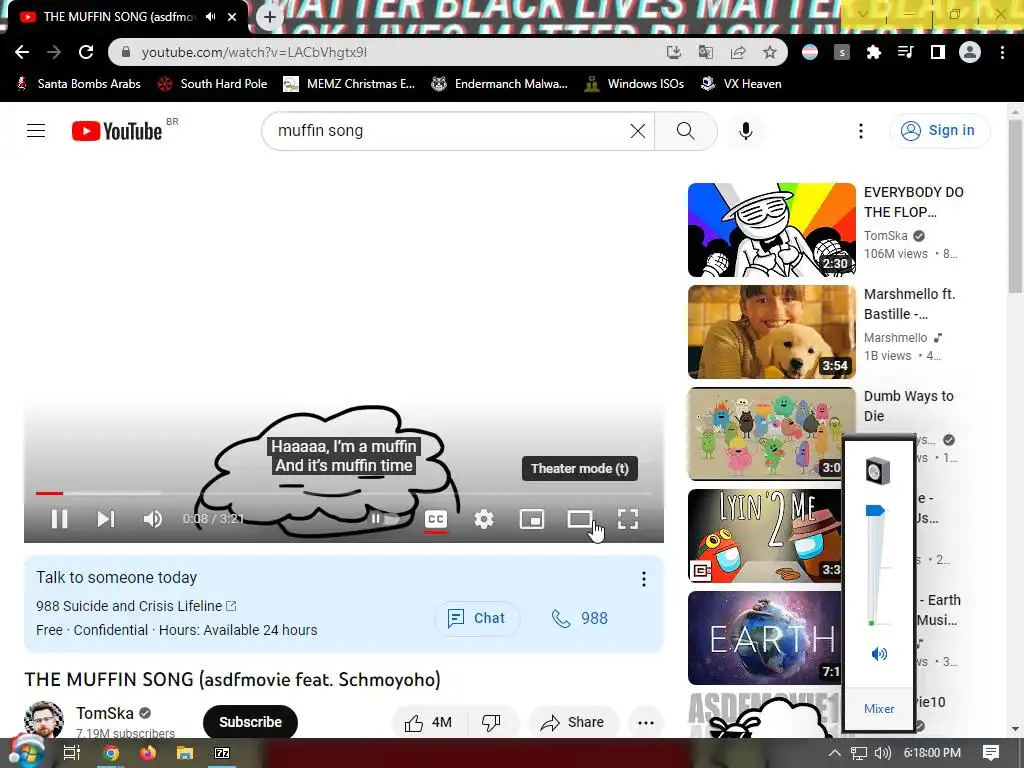Open Chrome three-dot menu
The image size is (1024, 768).
point(1002,52)
